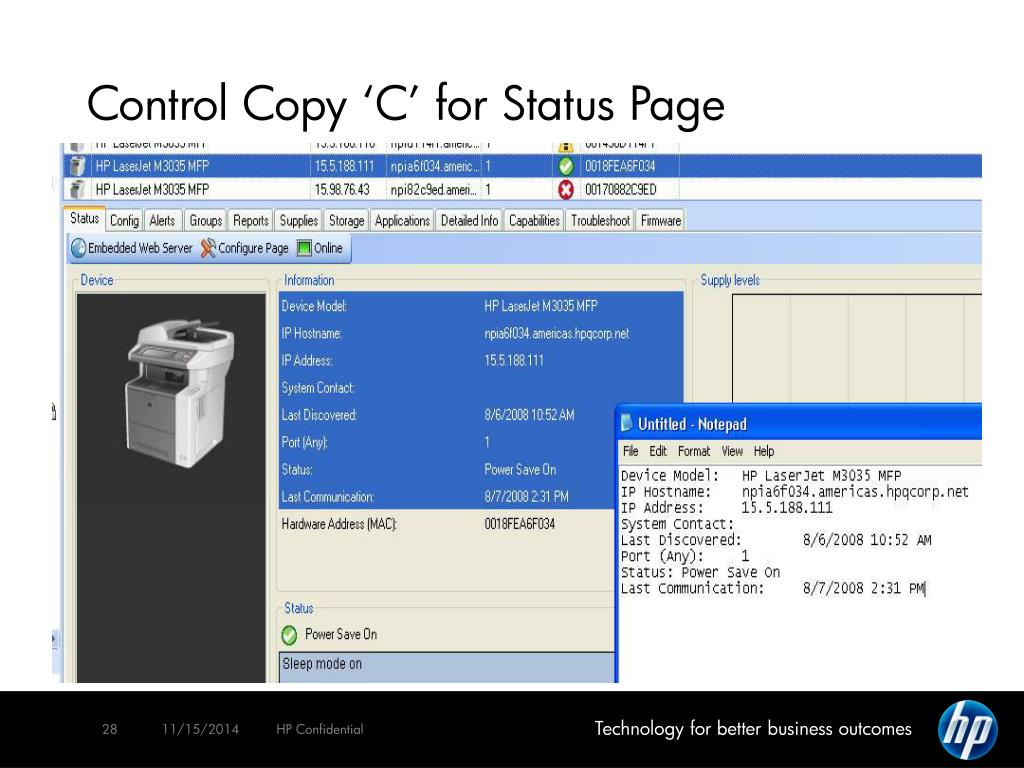
Task: Toggle the green Online status icon
Action: (304, 248)
